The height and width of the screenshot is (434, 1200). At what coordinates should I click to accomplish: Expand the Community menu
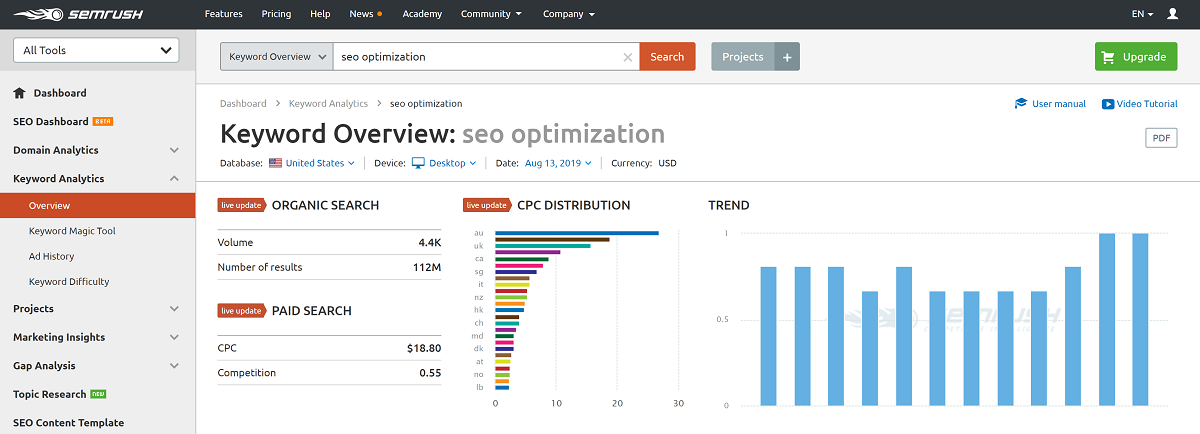click(491, 14)
